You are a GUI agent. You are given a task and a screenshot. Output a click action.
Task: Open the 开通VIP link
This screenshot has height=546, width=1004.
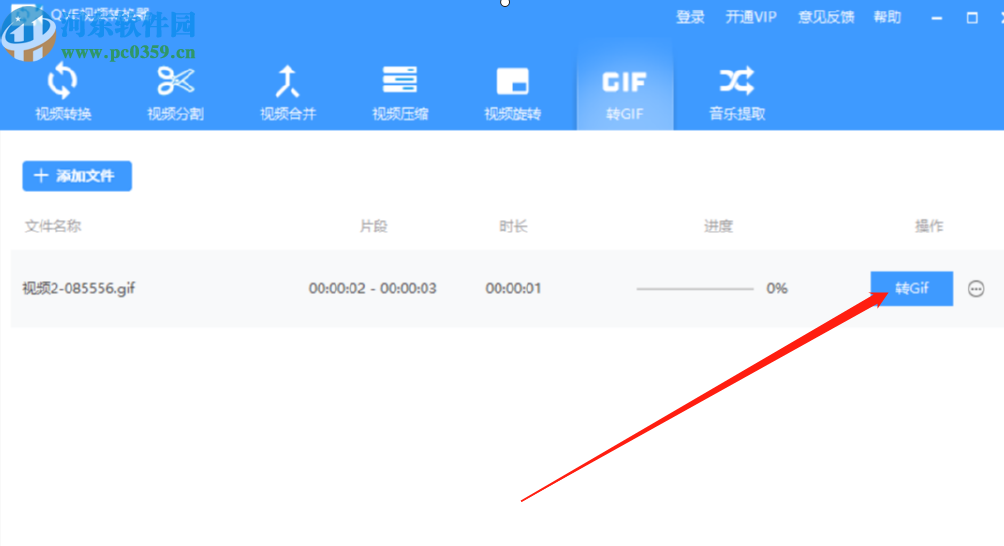click(x=750, y=17)
